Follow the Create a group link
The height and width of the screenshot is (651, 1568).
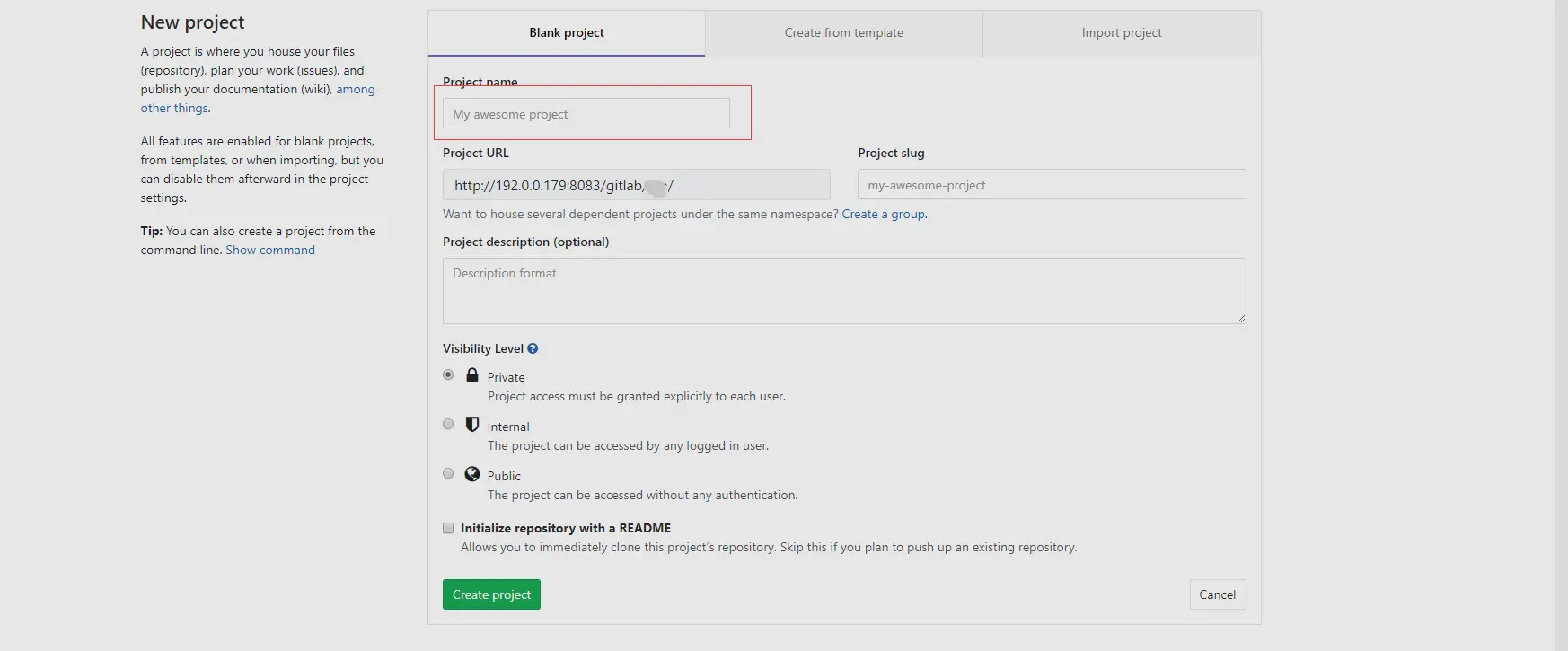(884, 214)
